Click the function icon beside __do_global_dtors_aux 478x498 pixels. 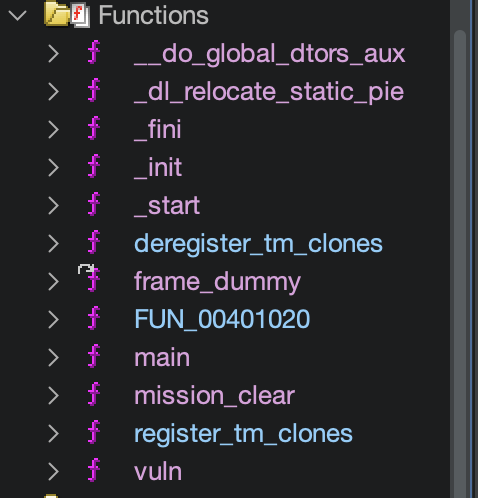click(94, 52)
